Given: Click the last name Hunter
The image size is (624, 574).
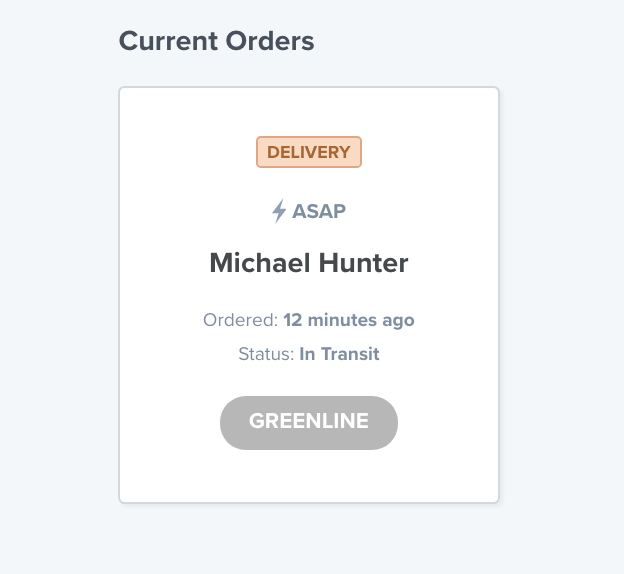Looking at the screenshot, I should point(363,263).
